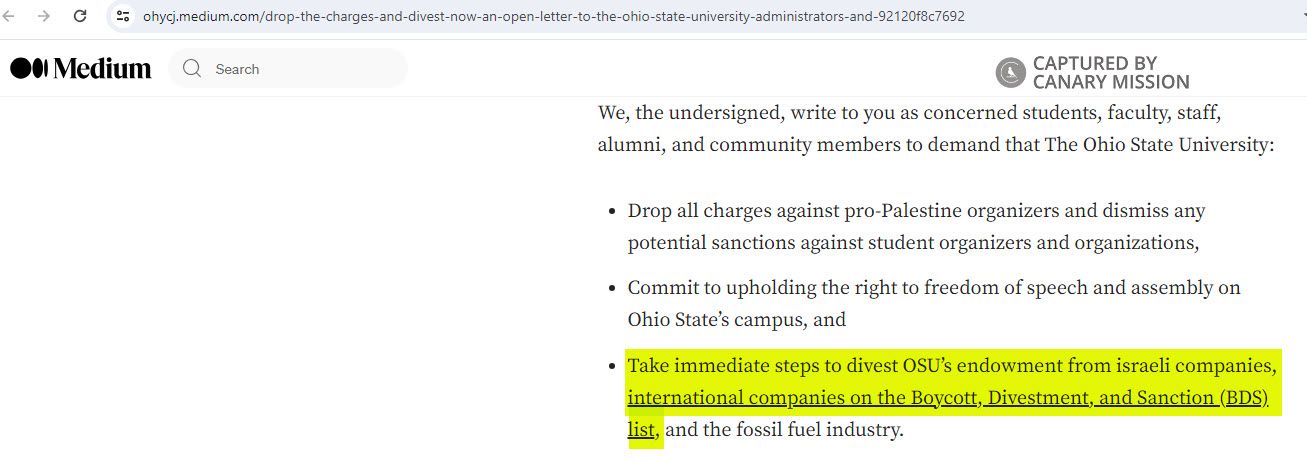Click the magnifying glass search icon

coord(192,69)
